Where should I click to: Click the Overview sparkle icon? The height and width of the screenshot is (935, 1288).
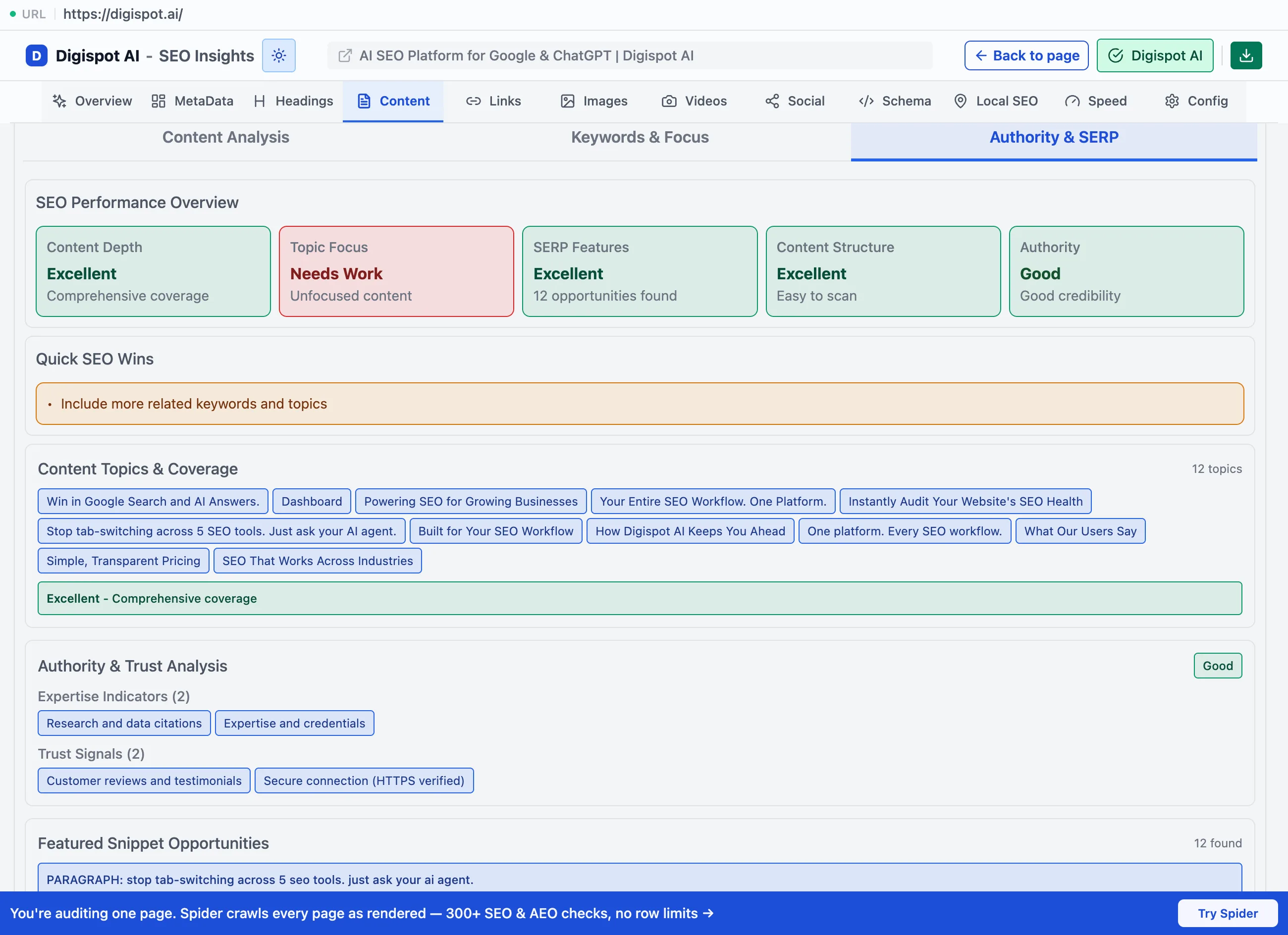point(59,101)
